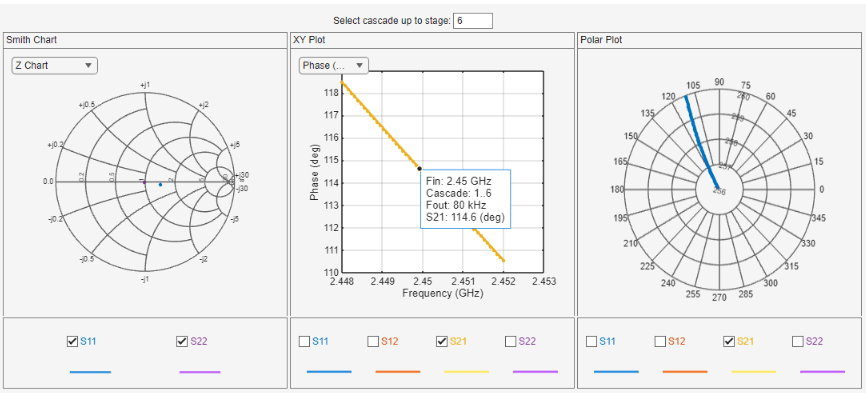The height and width of the screenshot is (393, 866).
Task: Uncheck S11 in Smith Chart panel
Action: 72,342
